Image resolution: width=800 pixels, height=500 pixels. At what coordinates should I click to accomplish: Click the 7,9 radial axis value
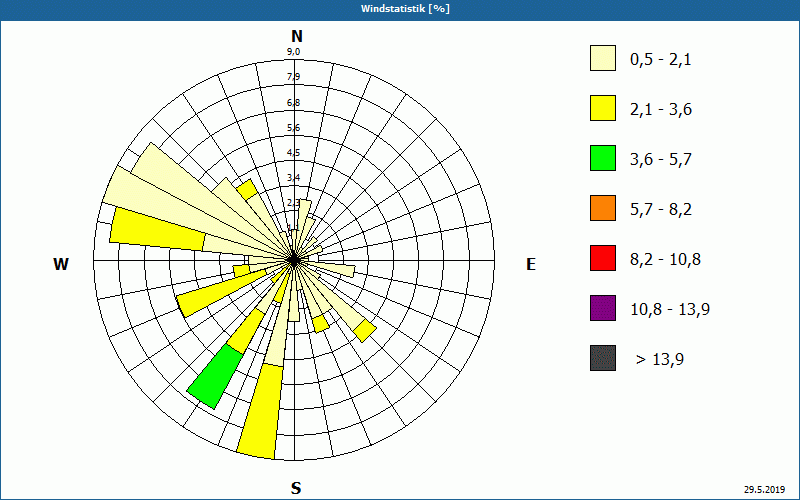point(293,77)
